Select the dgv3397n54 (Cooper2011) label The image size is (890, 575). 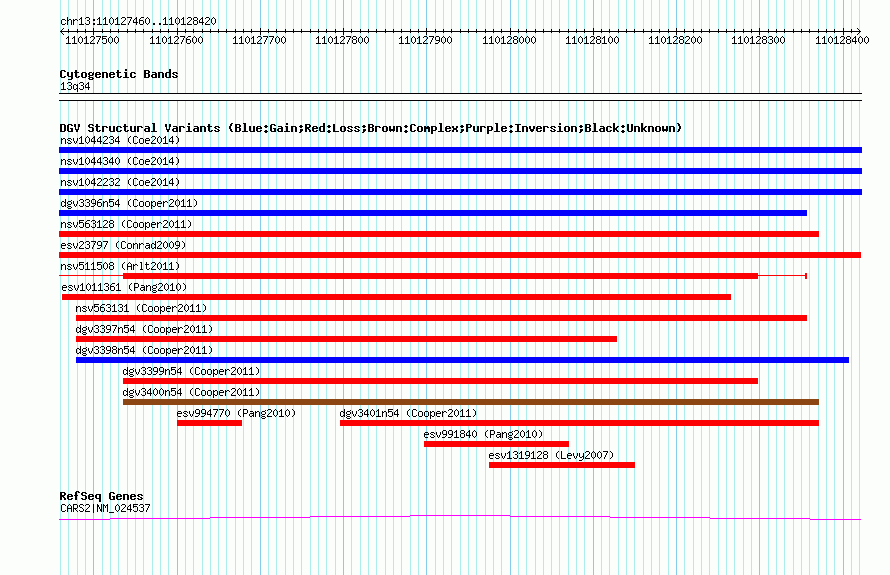point(144,329)
